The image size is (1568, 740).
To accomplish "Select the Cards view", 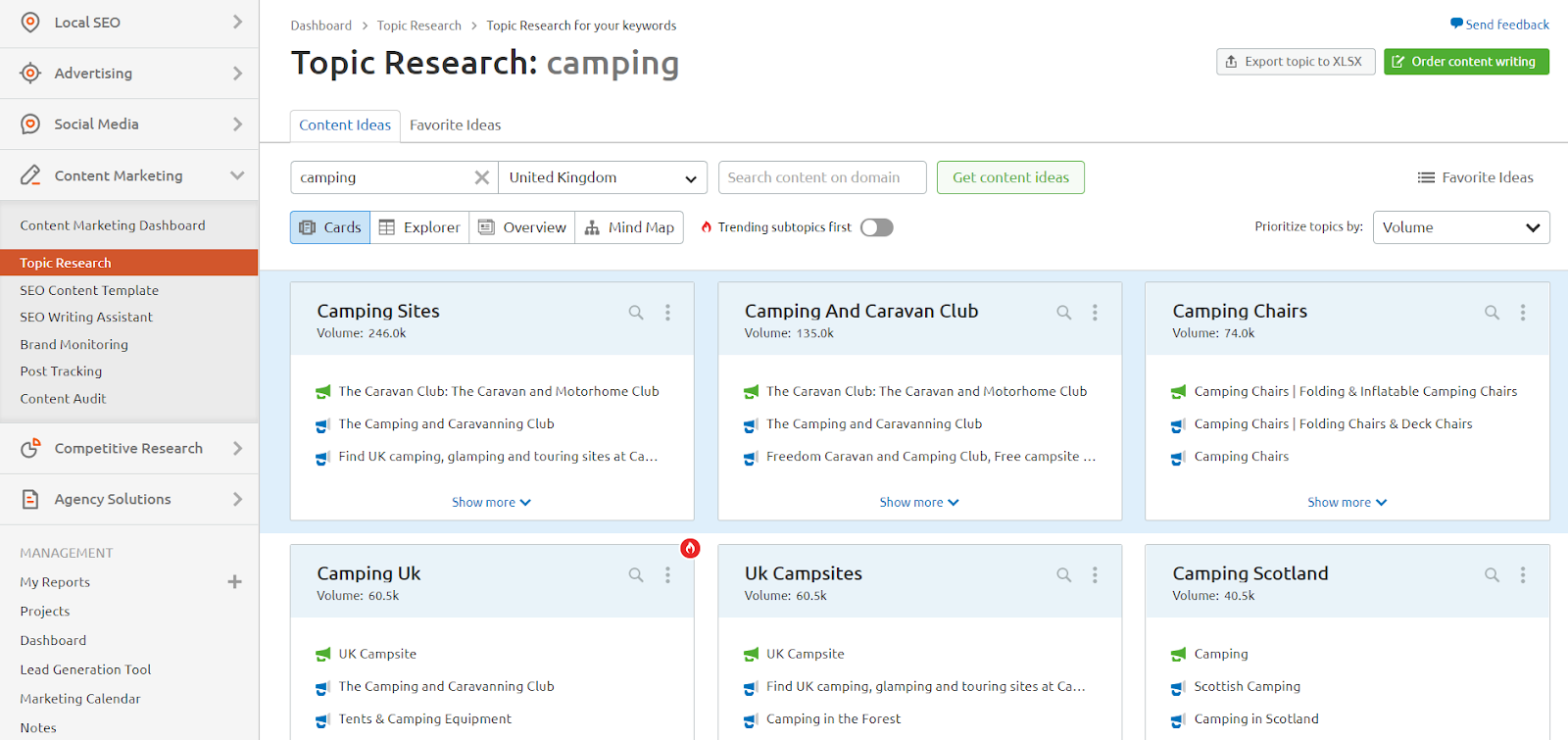I will [330, 227].
